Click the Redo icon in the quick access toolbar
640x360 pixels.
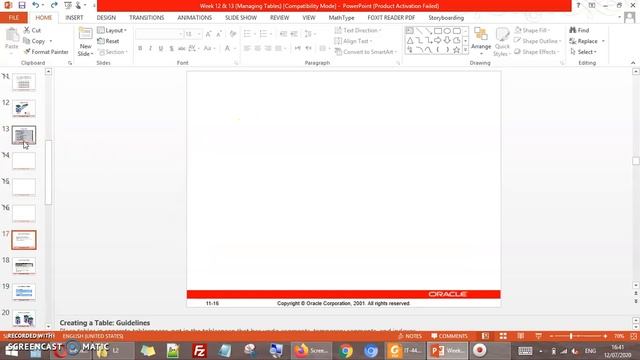click(54, 5)
